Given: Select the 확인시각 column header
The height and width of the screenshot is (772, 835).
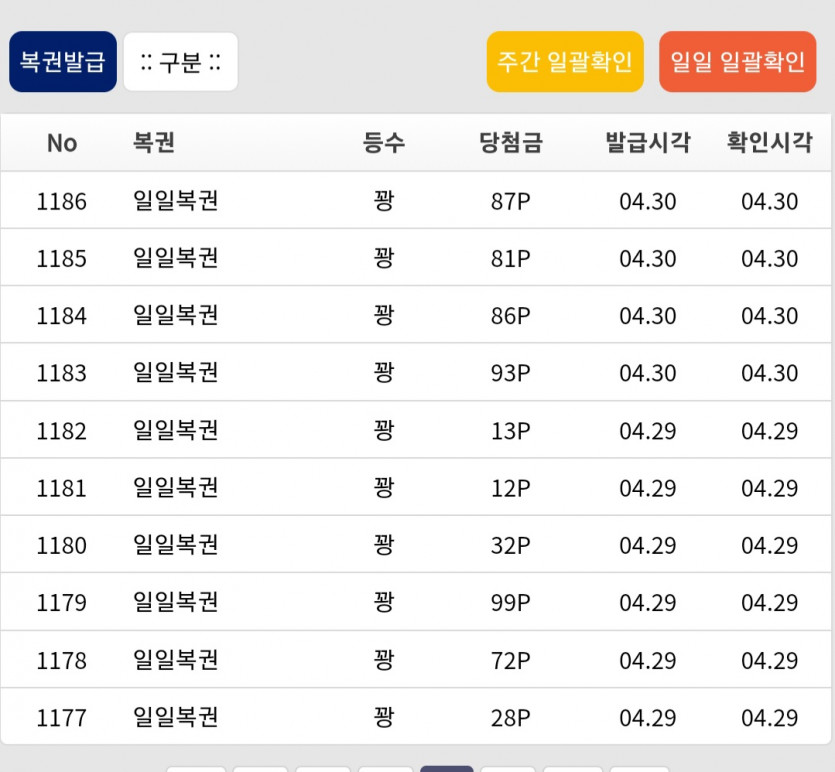Looking at the screenshot, I should 769,143.
